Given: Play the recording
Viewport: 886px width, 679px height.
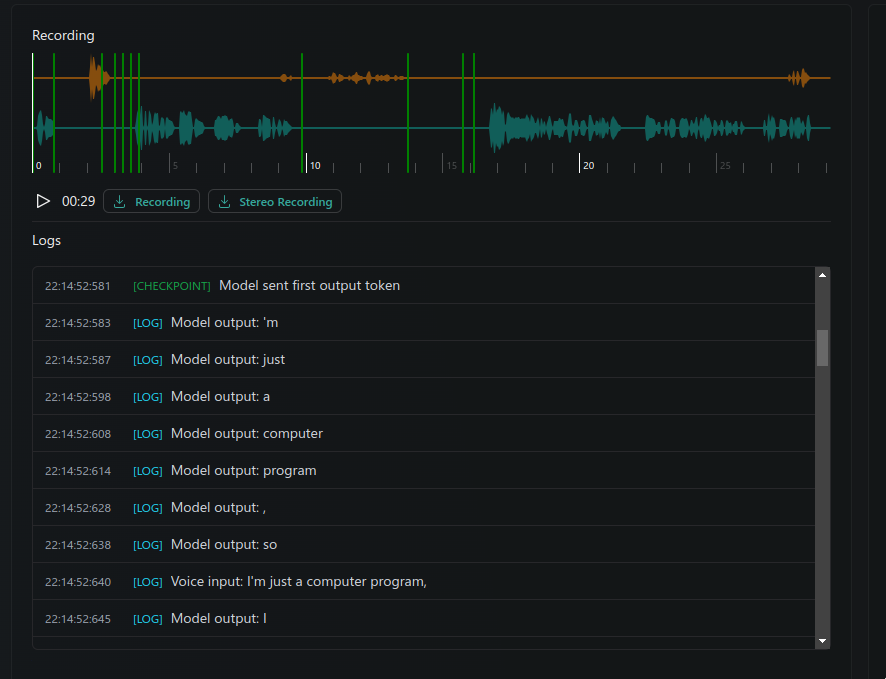Looking at the screenshot, I should point(43,201).
